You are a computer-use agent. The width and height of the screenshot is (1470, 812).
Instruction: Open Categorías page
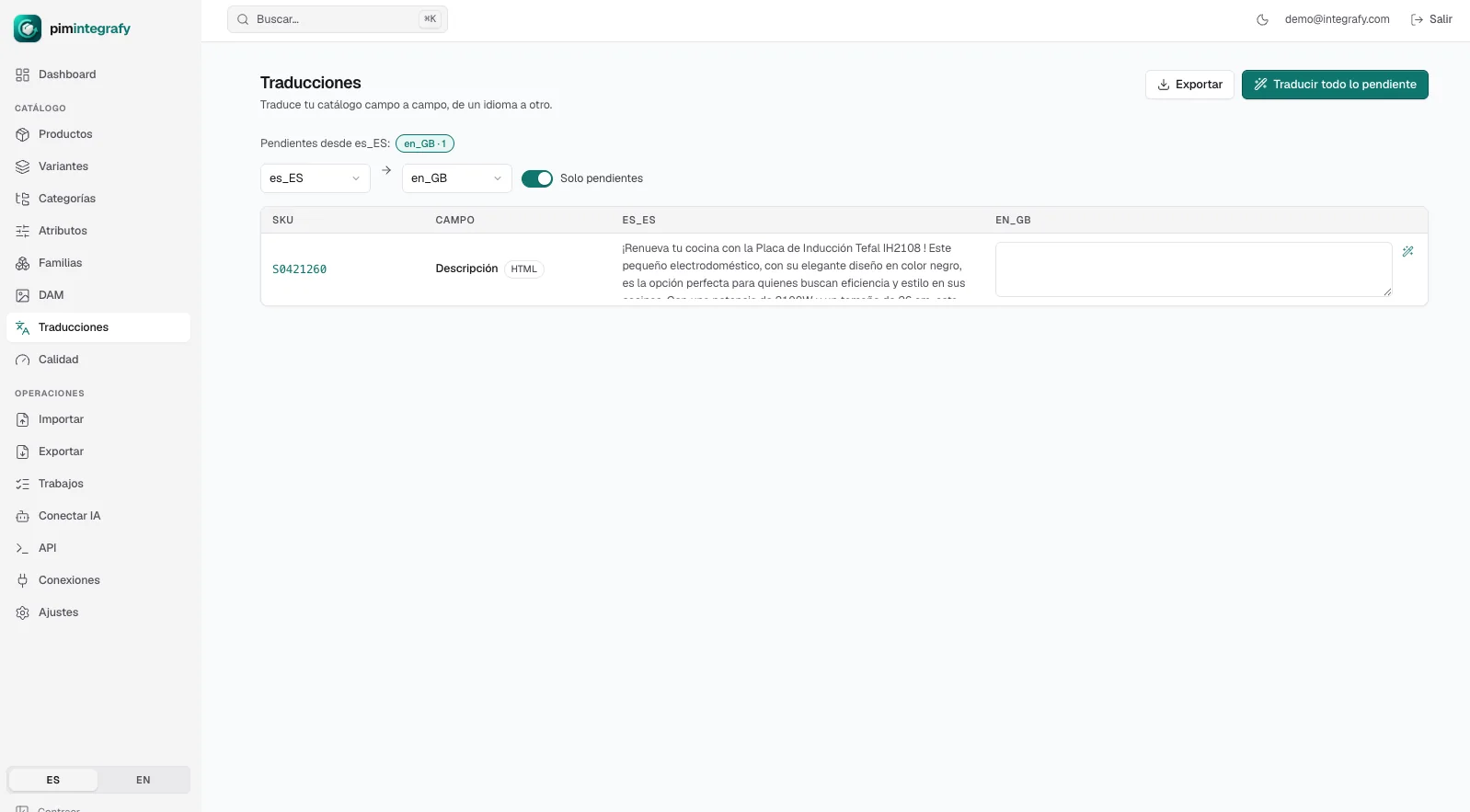pos(98,199)
